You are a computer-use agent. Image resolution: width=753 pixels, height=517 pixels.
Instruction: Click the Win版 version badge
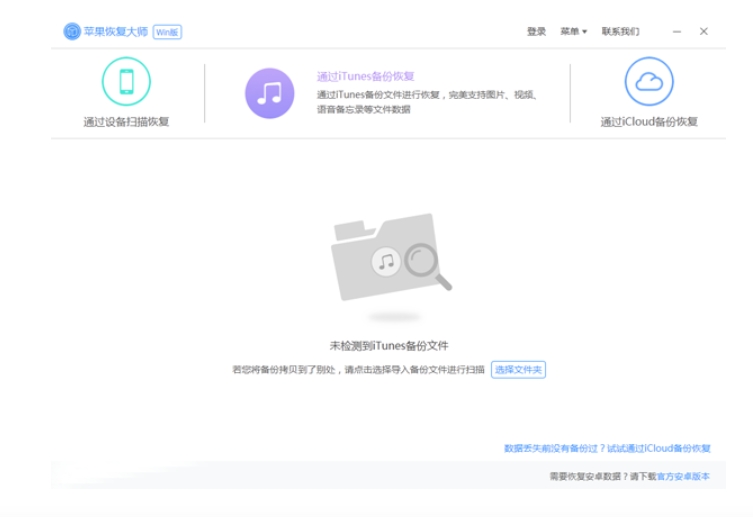[167, 32]
